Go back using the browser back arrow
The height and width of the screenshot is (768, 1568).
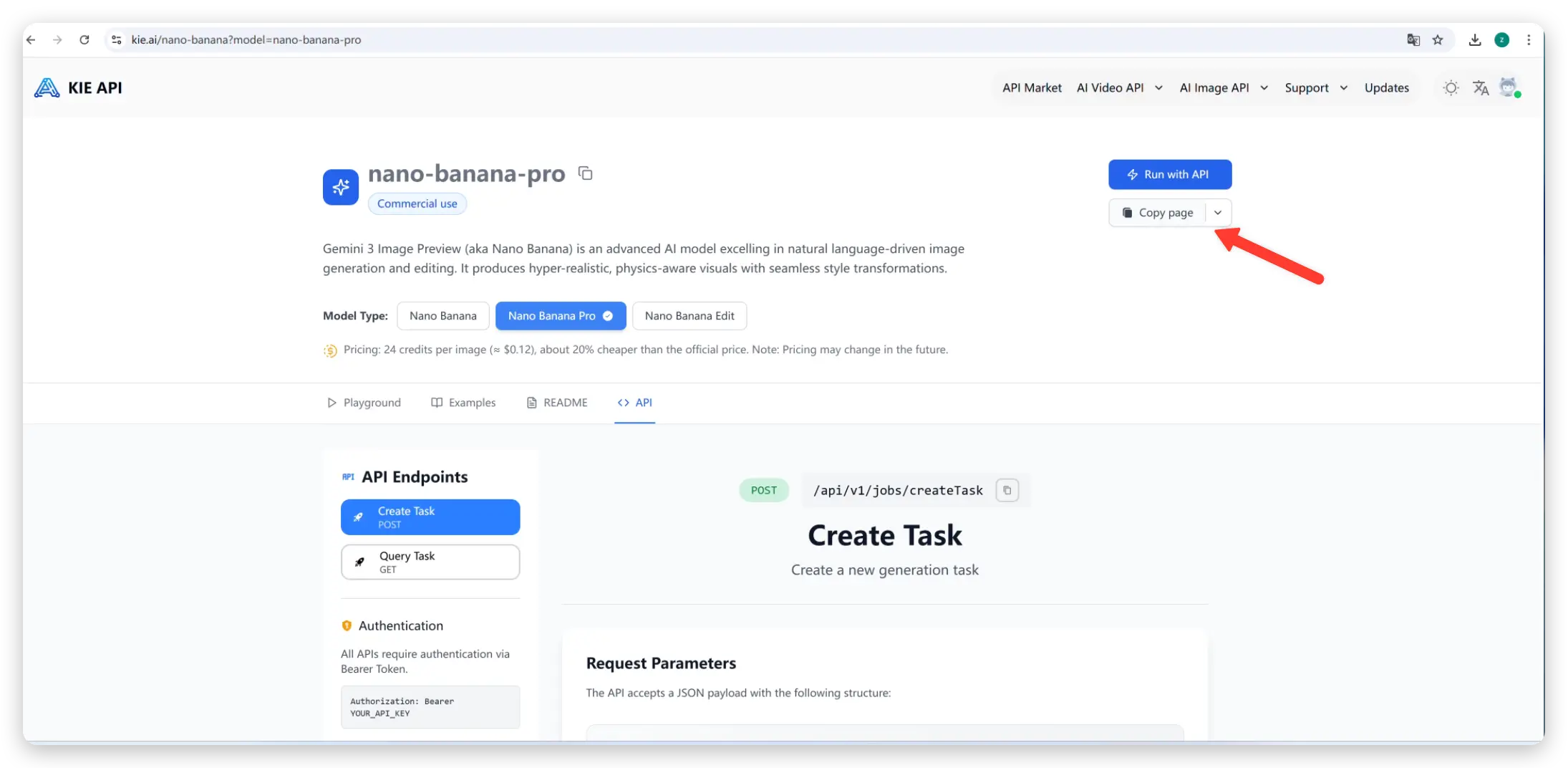(x=31, y=40)
